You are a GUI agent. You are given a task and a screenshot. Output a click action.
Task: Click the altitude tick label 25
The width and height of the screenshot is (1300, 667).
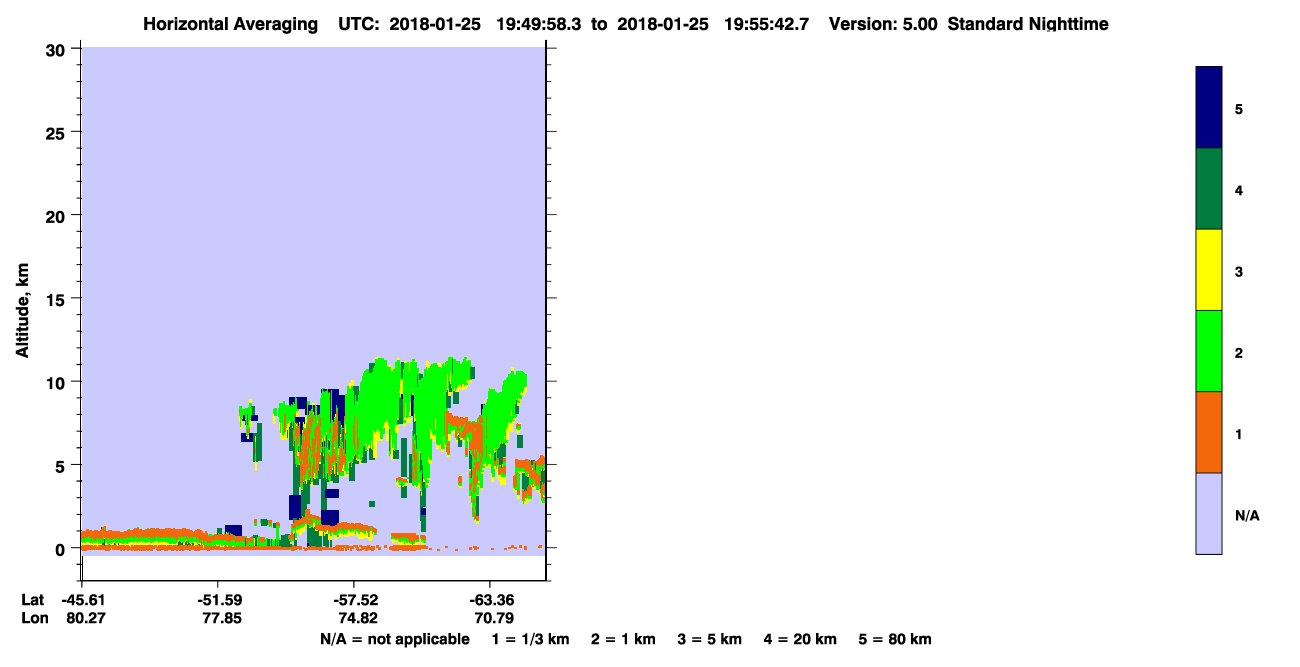58,132
